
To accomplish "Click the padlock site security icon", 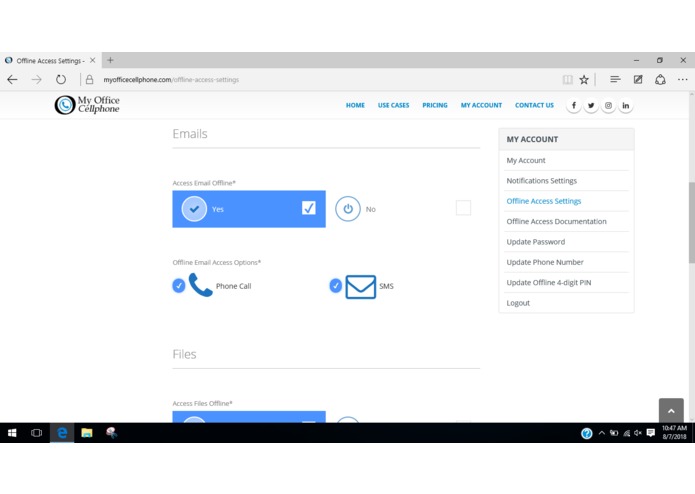I will tap(89, 80).
